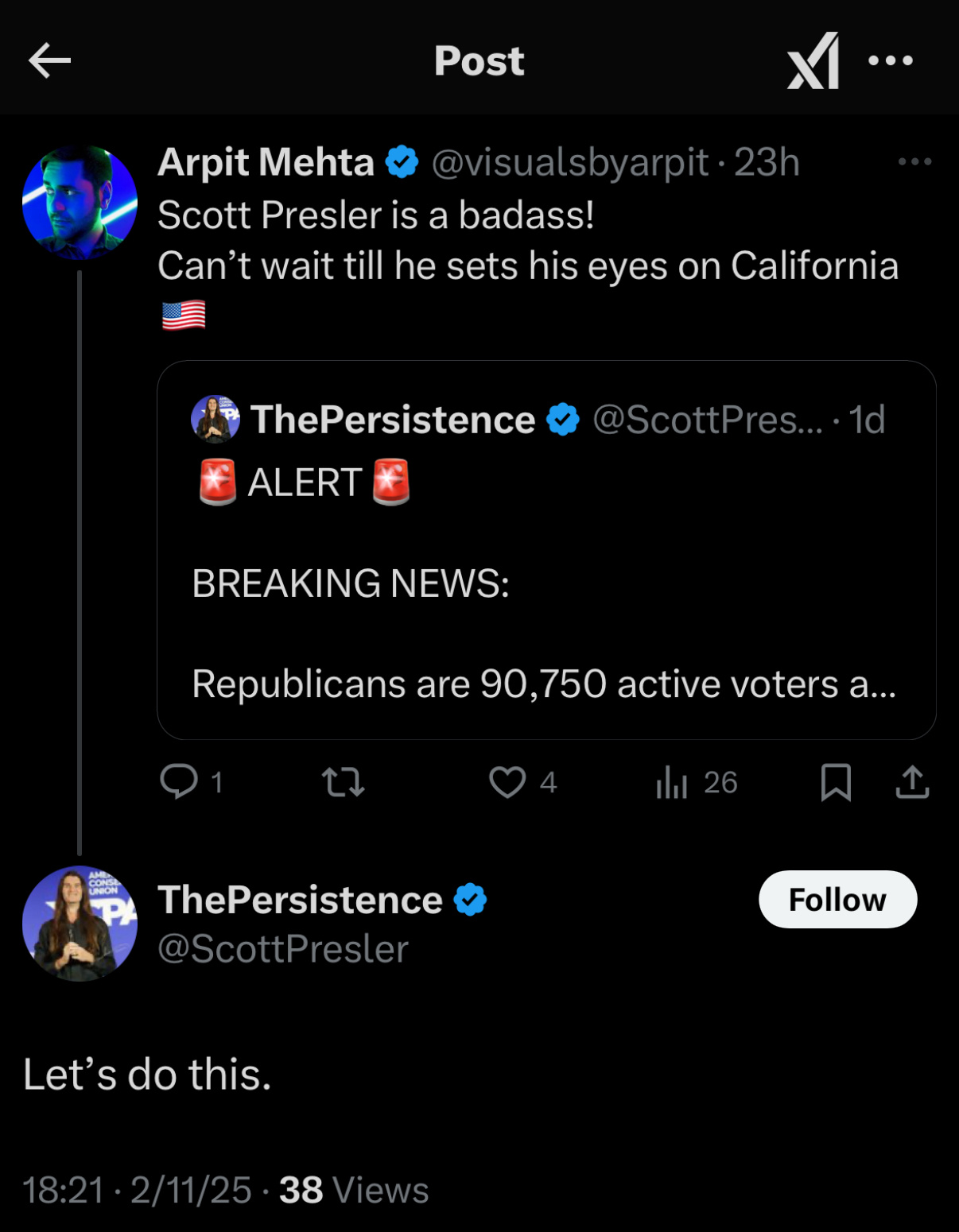Open the quoted ALERT breaking news post
The width and height of the screenshot is (959, 1232).
pos(546,584)
